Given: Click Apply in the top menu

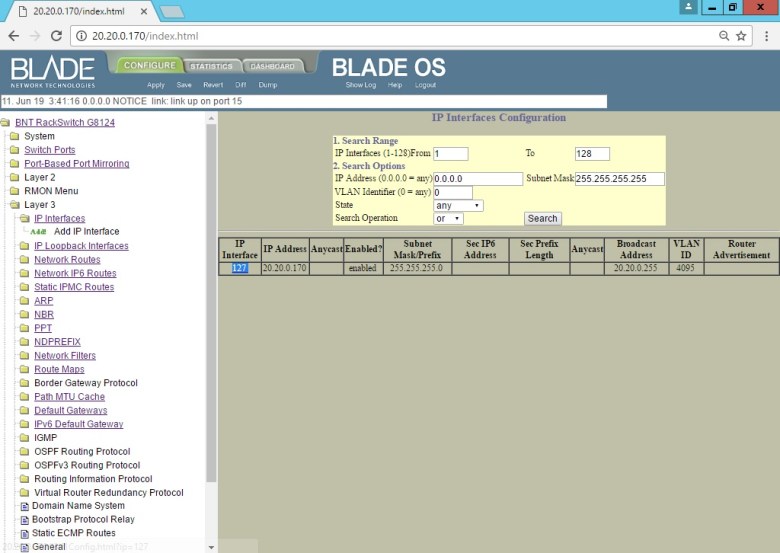Looking at the screenshot, I should tap(156, 85).
